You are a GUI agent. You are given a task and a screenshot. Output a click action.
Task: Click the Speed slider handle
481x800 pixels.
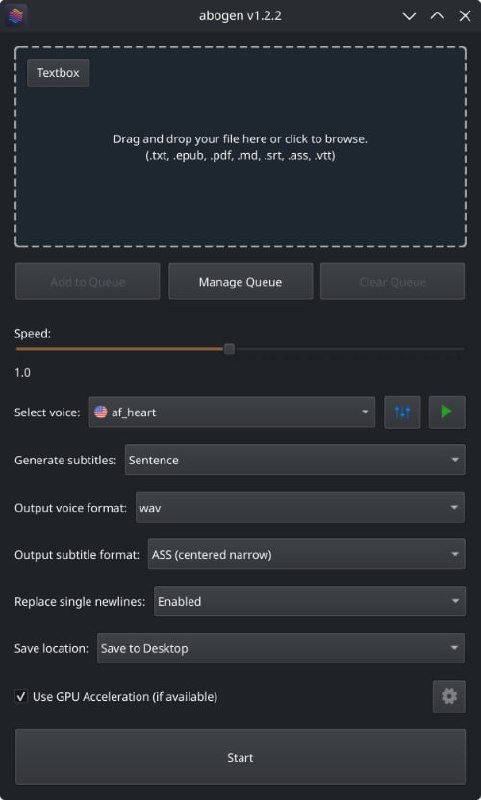tap(230, 349)
